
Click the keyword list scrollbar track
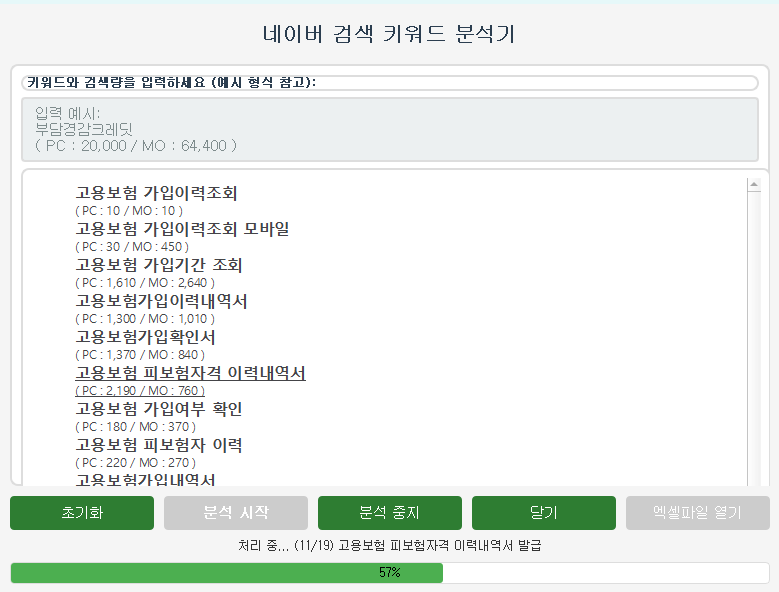pos(754,338)
